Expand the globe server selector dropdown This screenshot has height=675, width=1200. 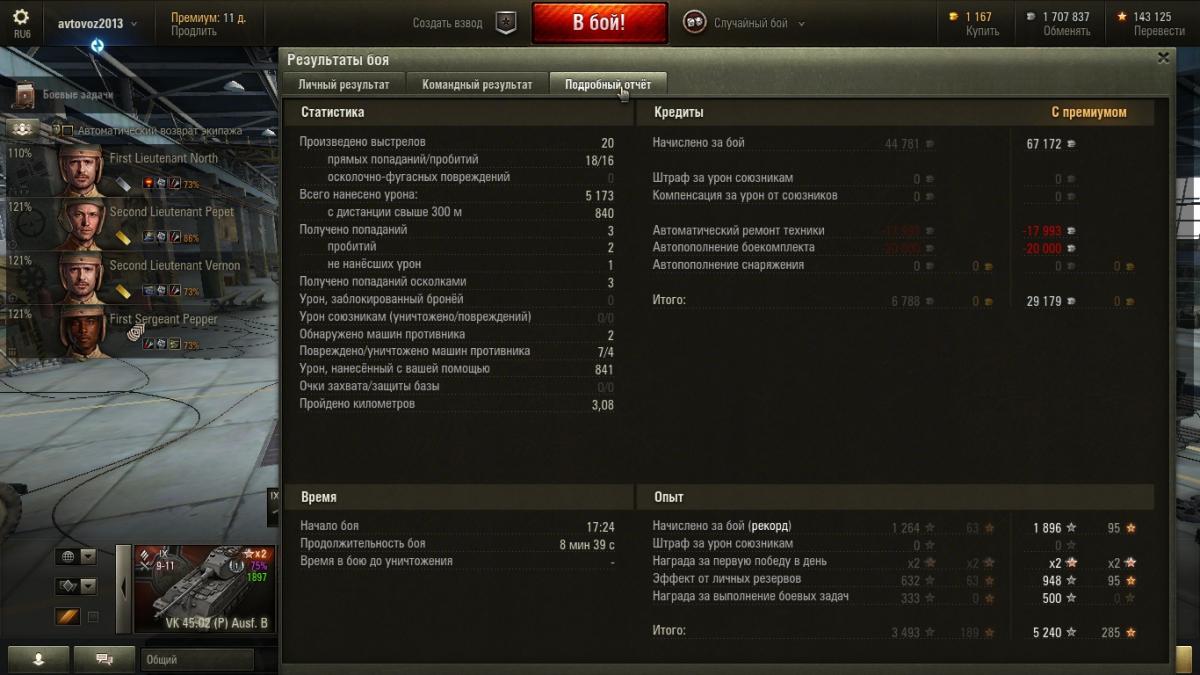(x=88, y=556)
